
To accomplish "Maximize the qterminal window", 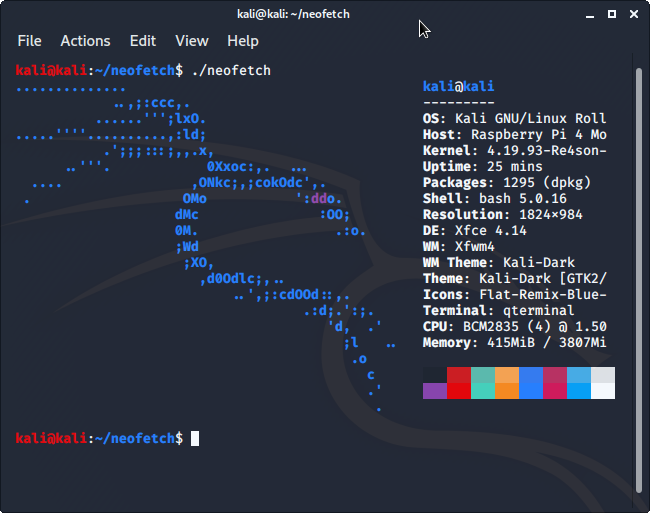I will coord(612,14).
